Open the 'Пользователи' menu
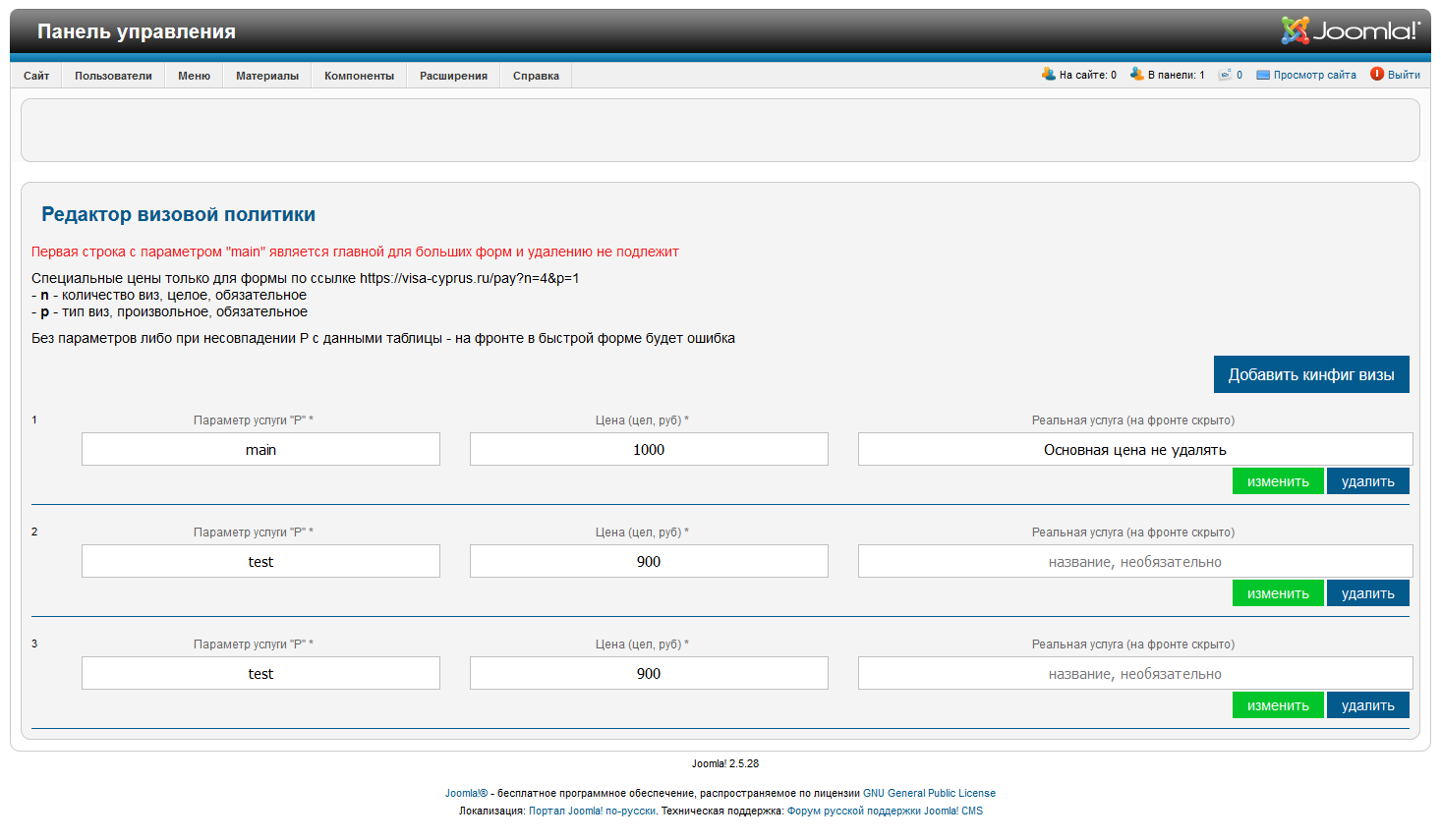Image resolution: width=1441 pixels, height=840 pixels. click(x=113, y=76)
